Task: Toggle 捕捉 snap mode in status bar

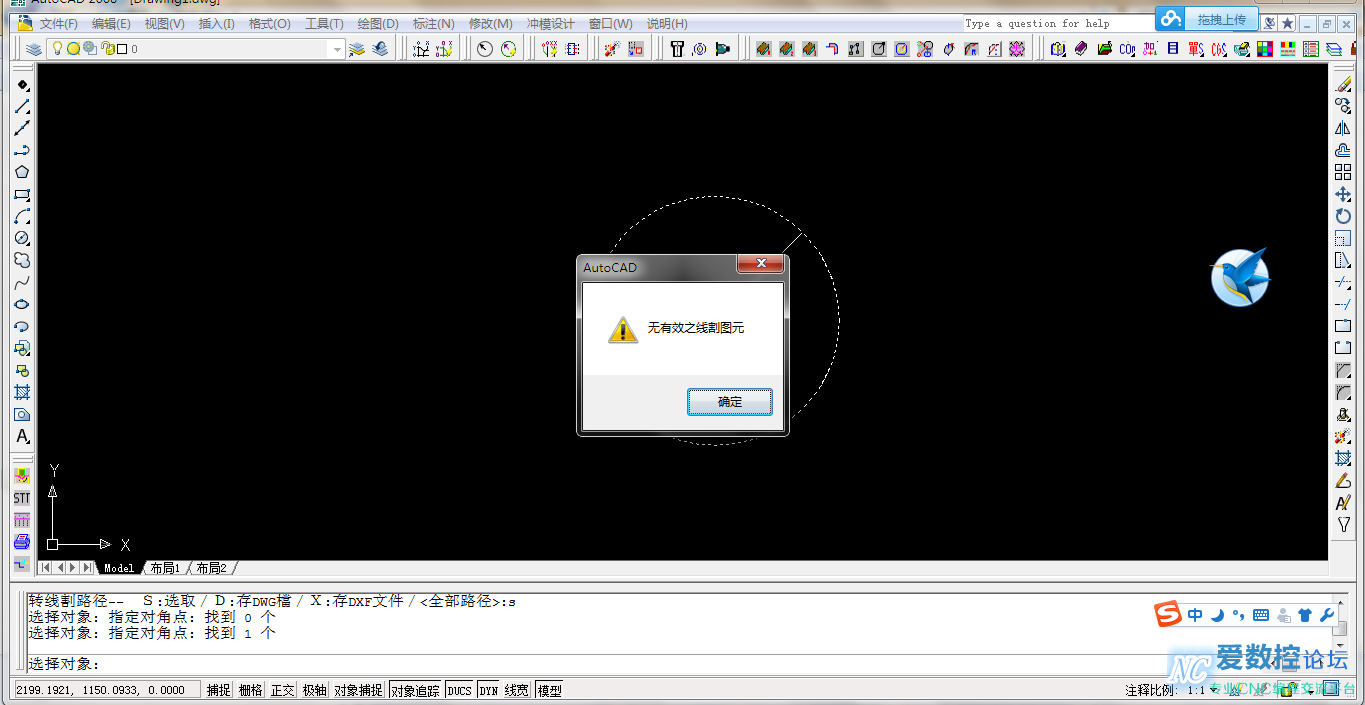Action: tap(218, 690)
